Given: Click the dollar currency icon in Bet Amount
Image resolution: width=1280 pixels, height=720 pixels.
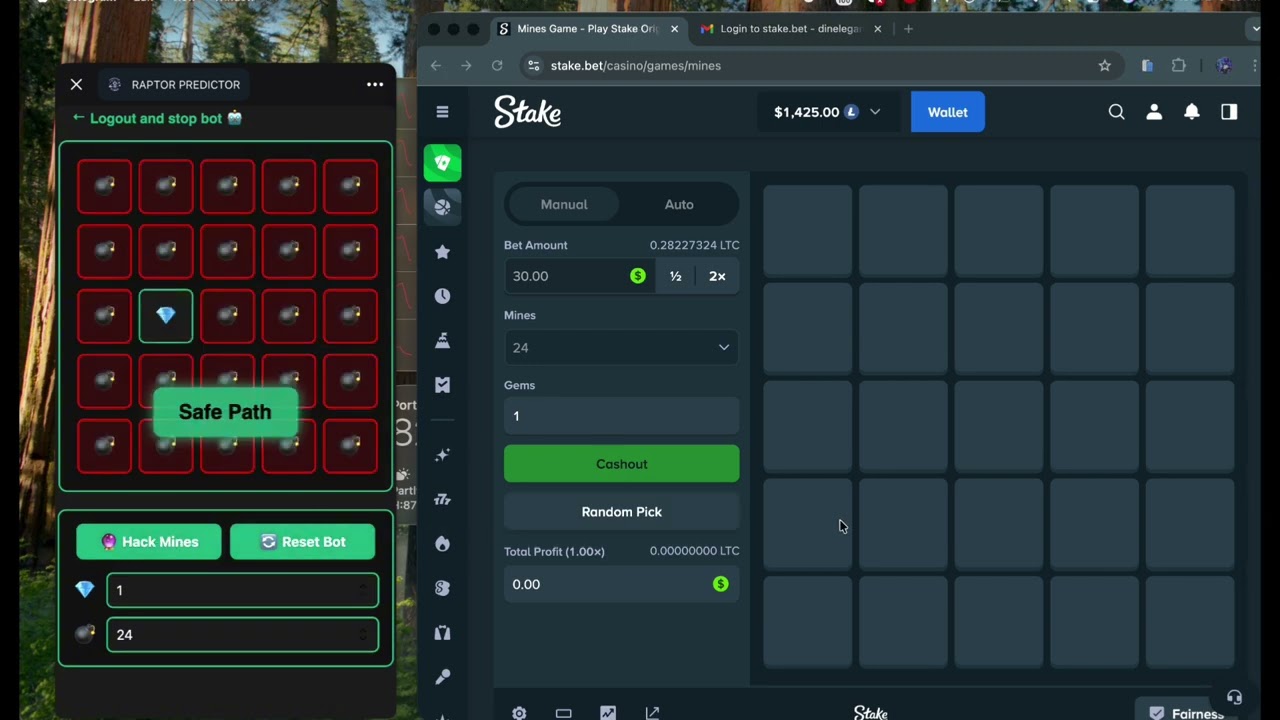Looking at the screenshot, I should 638,276.
